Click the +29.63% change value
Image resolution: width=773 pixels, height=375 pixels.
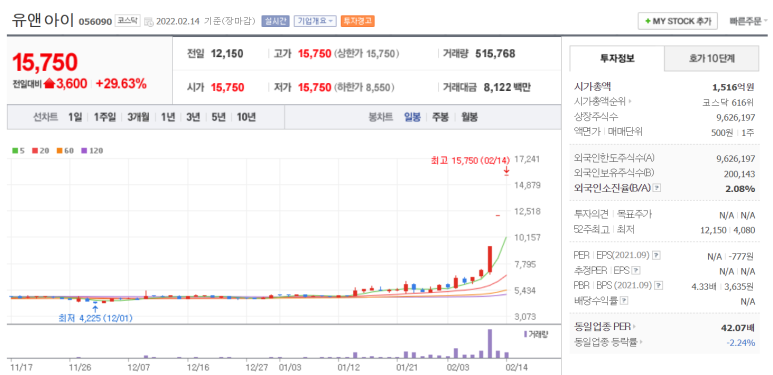coord(121,84)
